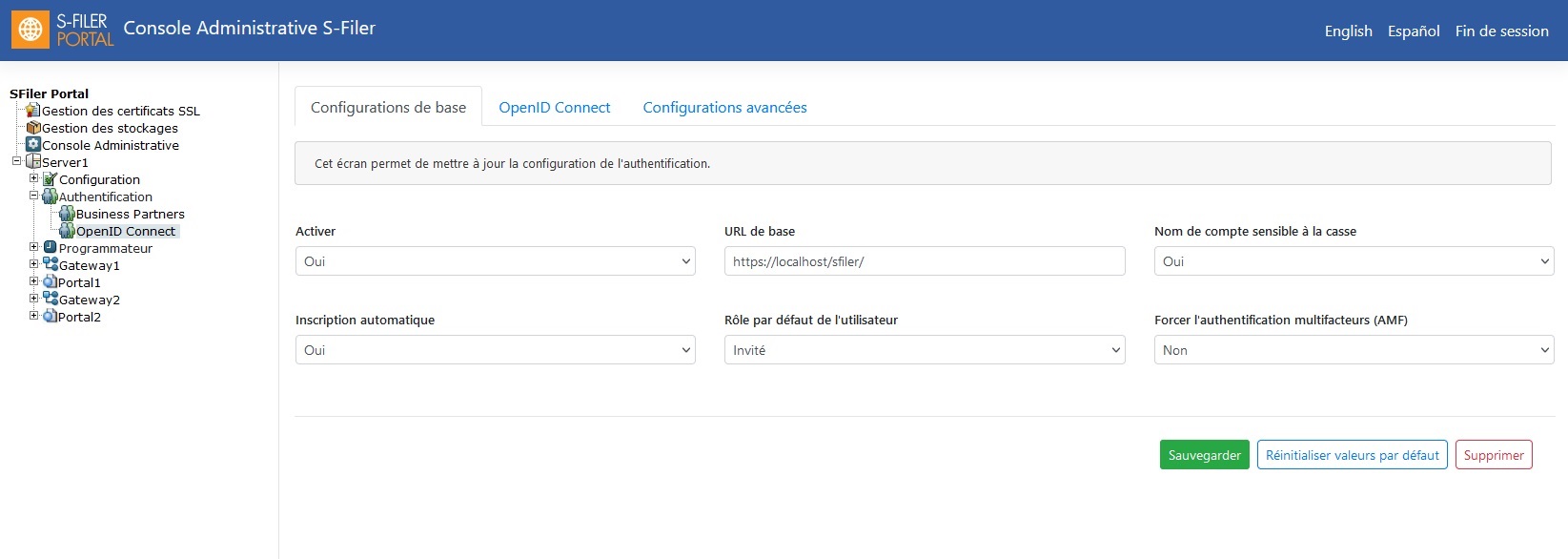The image size is (1568, 559).
Task: Click the green Sauvegarder button
Action: [1205, 455]
